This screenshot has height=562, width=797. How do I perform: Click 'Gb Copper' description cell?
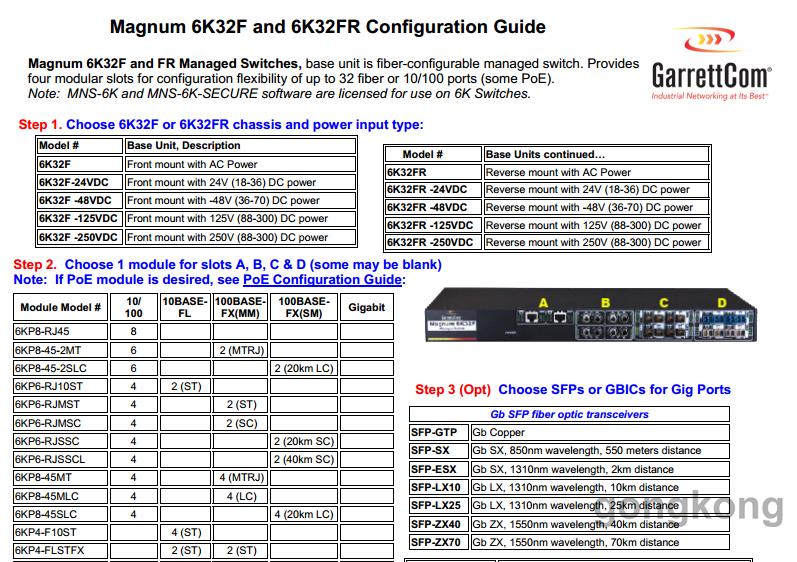coord(600,432)
